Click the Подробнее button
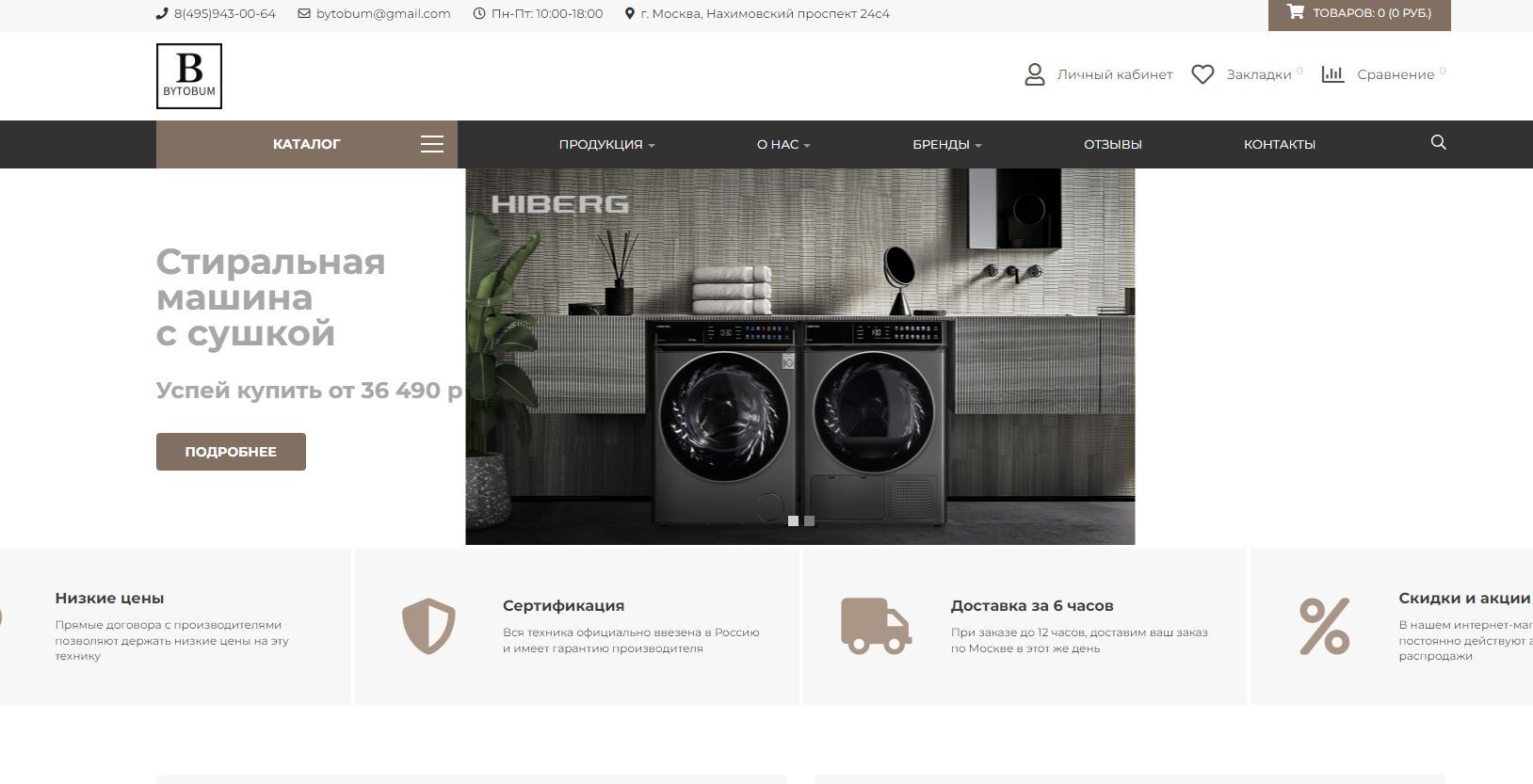Screen dimensions: 1533x784 click(x=231, y=452)
